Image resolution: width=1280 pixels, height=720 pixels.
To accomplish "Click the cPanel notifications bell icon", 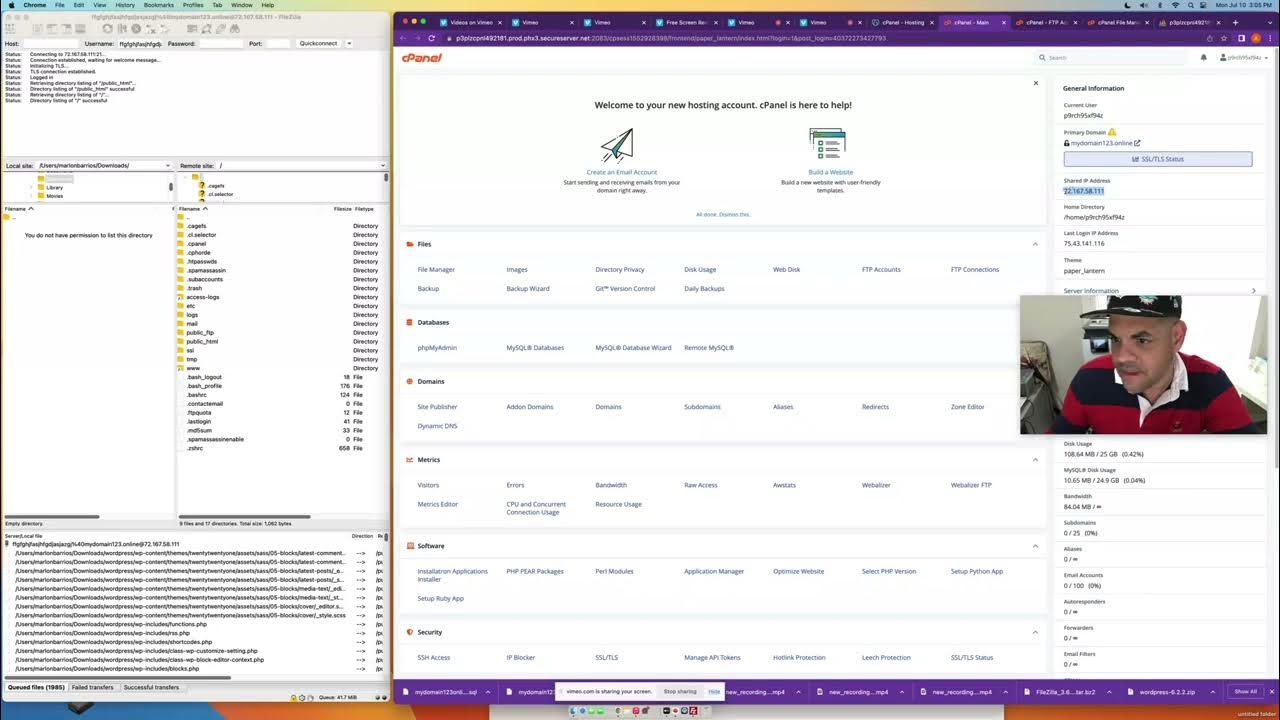I will point(1203,58).
